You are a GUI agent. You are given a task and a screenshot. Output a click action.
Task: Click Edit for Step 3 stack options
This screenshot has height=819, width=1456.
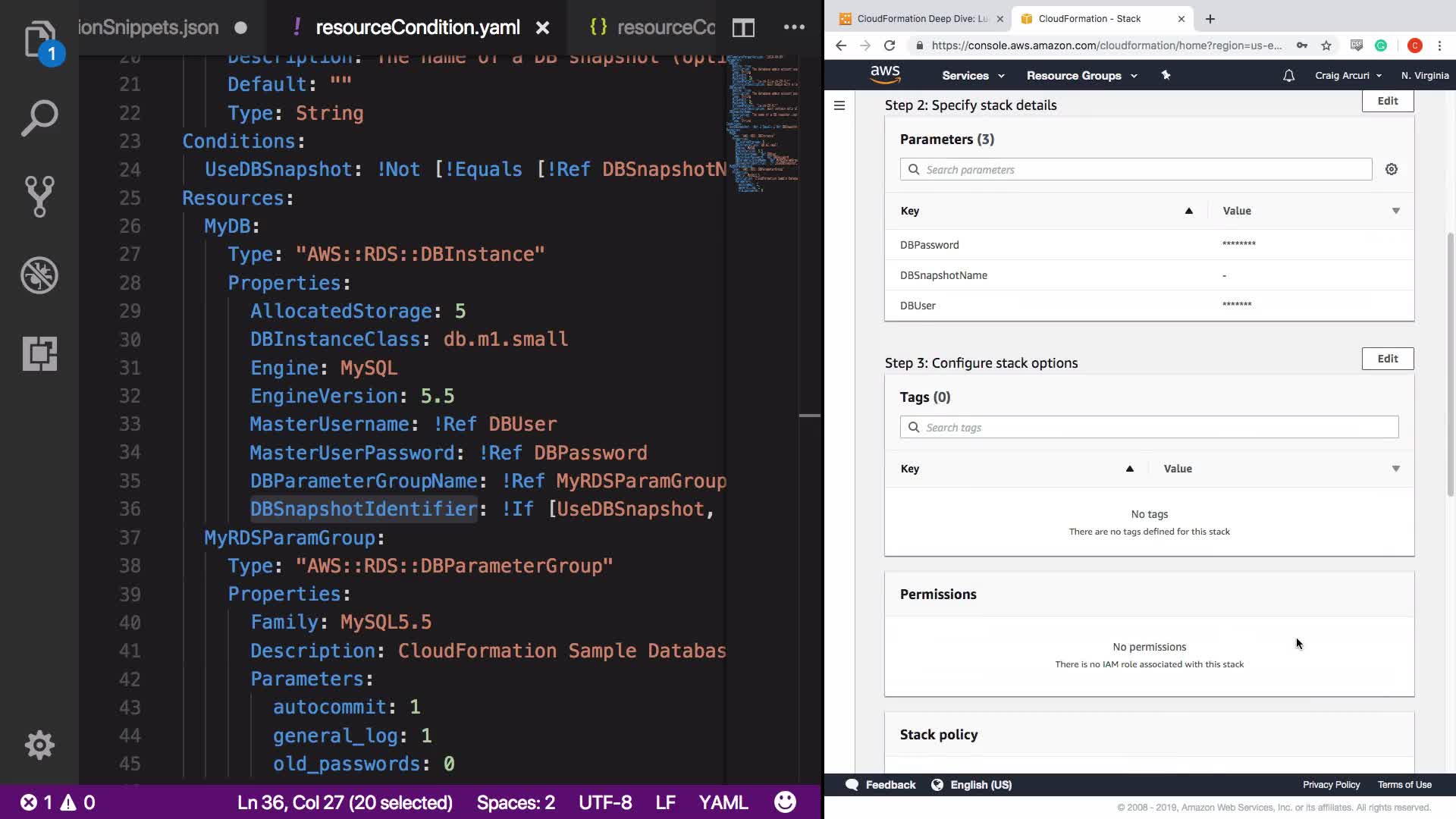[1387, 359]
